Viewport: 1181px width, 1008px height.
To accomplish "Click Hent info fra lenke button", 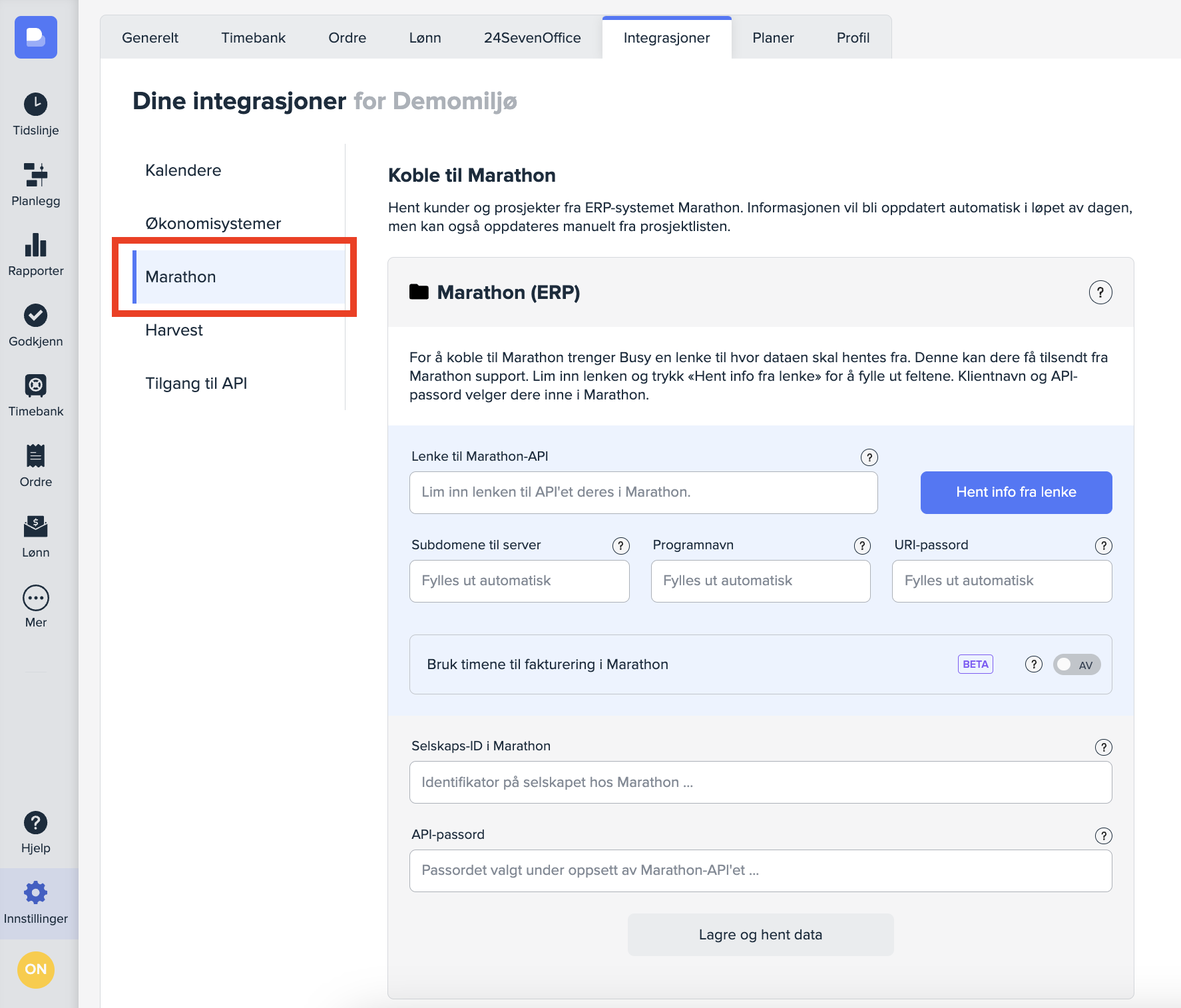I will (x=1016, y=493).
